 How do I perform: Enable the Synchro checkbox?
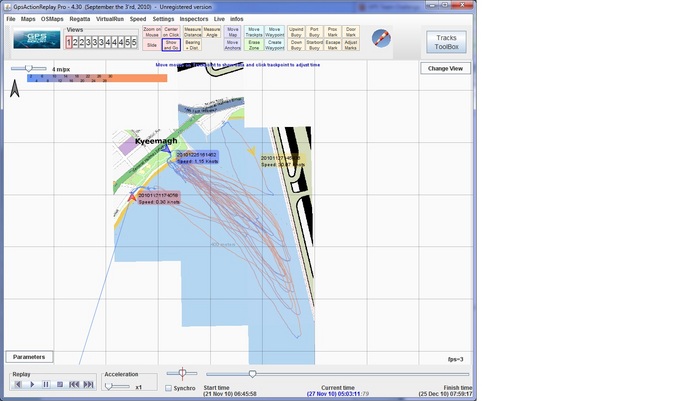[168, 388]
